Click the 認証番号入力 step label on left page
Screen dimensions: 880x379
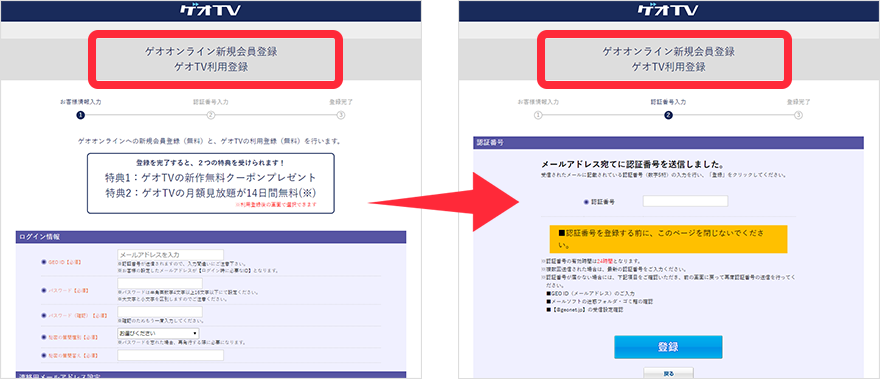pos(210,102)
